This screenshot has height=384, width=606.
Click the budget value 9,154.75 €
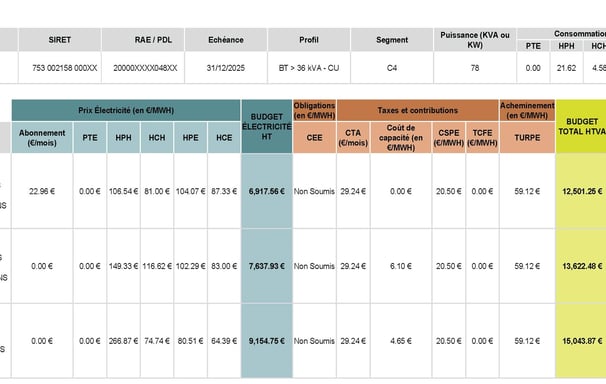coord(267,341)
